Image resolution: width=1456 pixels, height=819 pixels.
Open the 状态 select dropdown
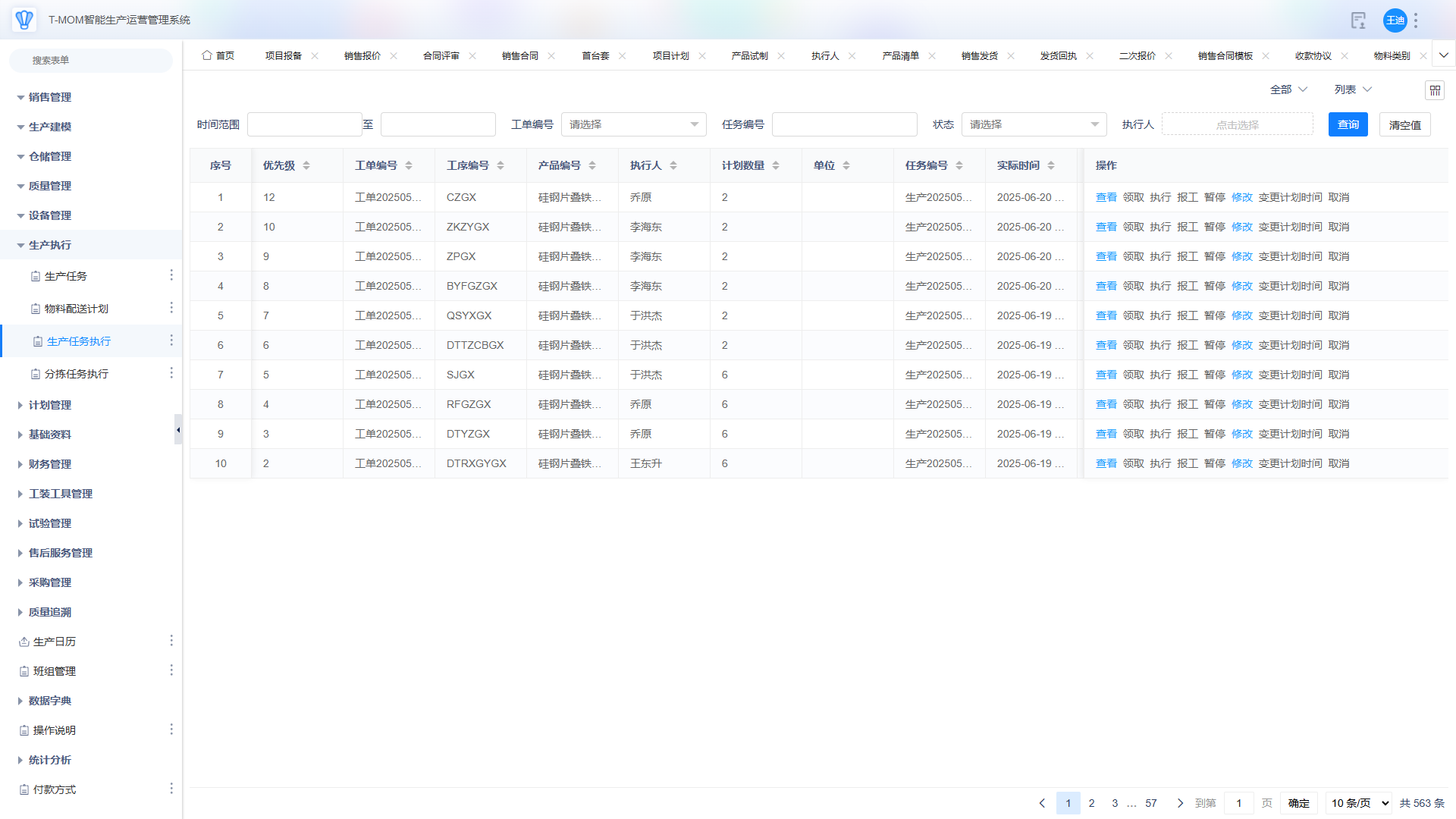click(x=1034, y=124)
